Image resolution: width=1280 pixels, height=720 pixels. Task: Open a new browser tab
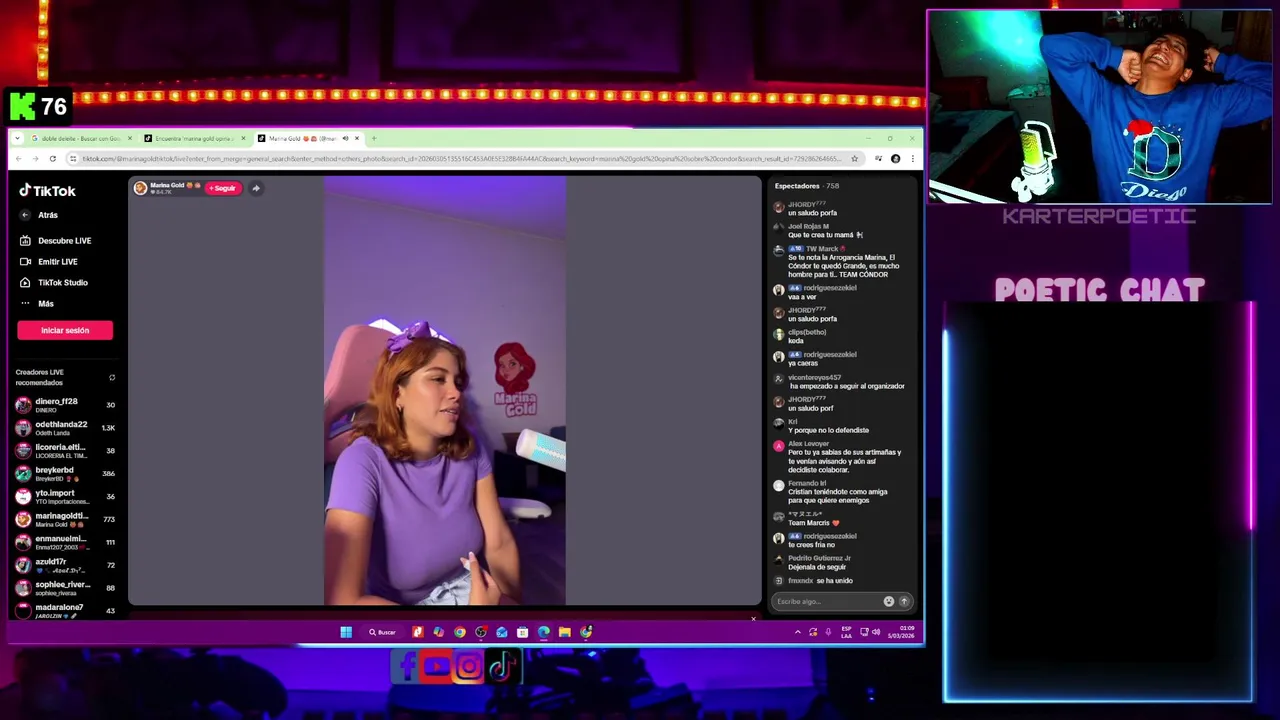coord(374,138)
